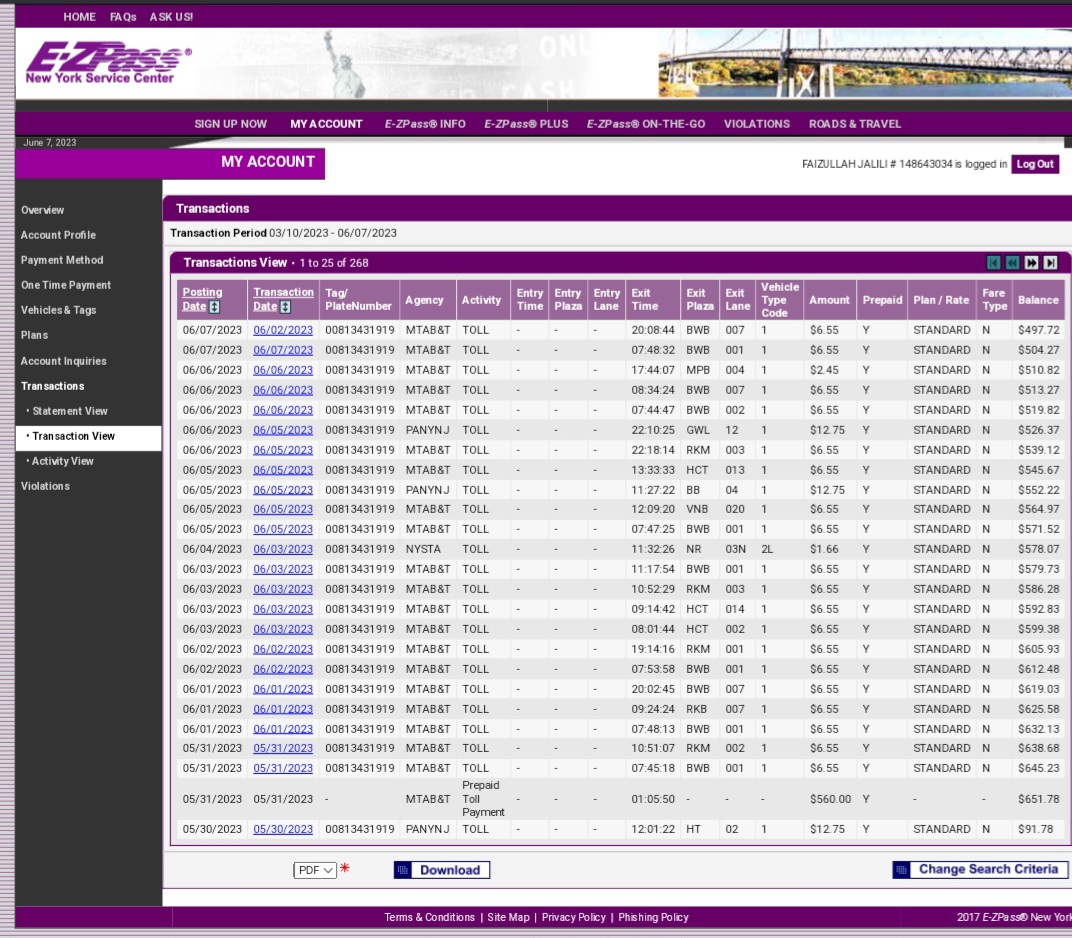Open Plans in the sidebar

click(x=34, y=335)
